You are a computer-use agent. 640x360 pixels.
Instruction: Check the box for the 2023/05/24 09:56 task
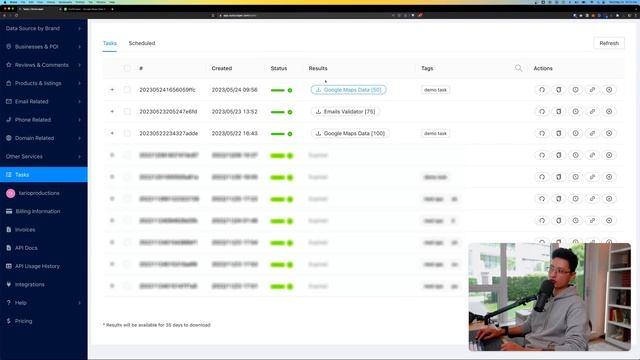click(127, 90)
